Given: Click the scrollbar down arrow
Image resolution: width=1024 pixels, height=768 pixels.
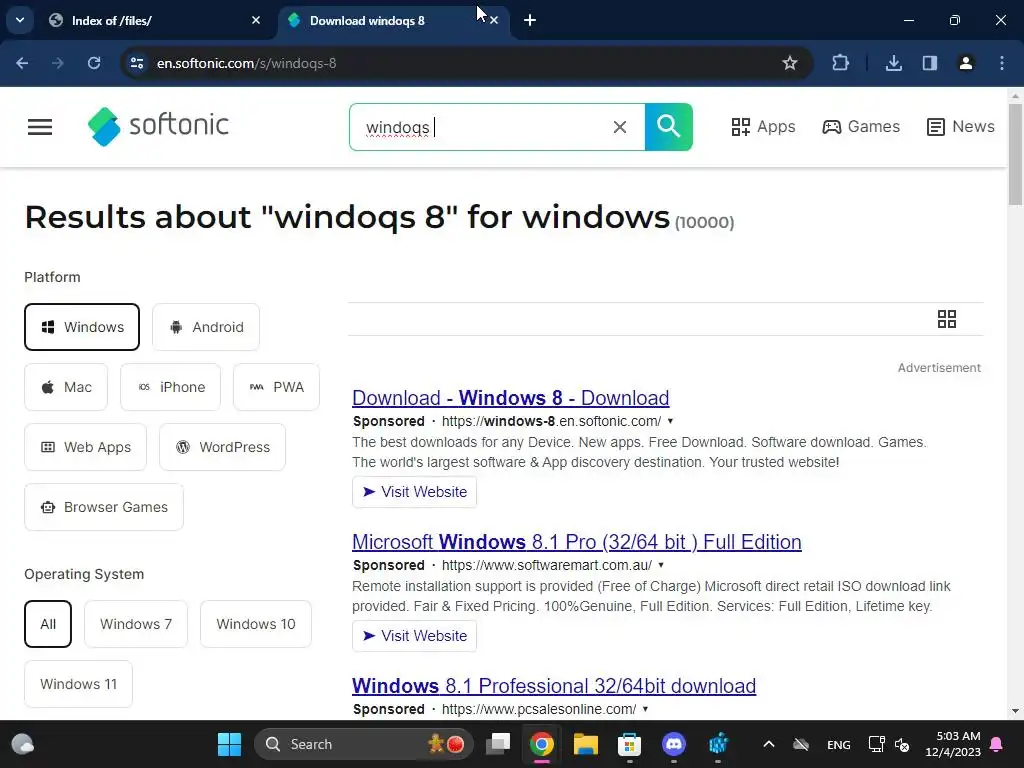Looking at the screenshot, I should (1015, 711).
